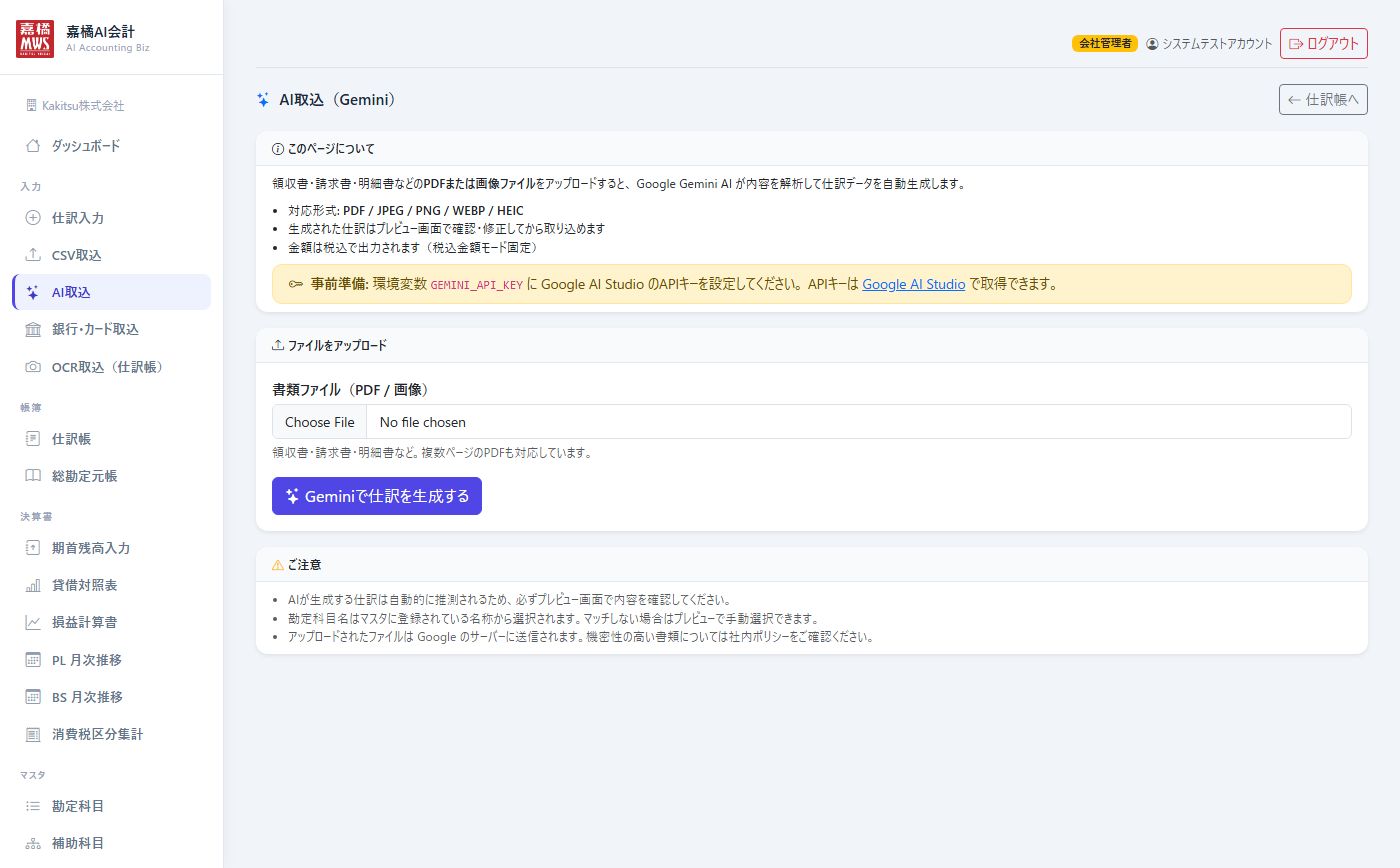The width and height of the screenshot is (1400, 868).
Task: Open 貸借対照表 report
Action: point(112,585)
